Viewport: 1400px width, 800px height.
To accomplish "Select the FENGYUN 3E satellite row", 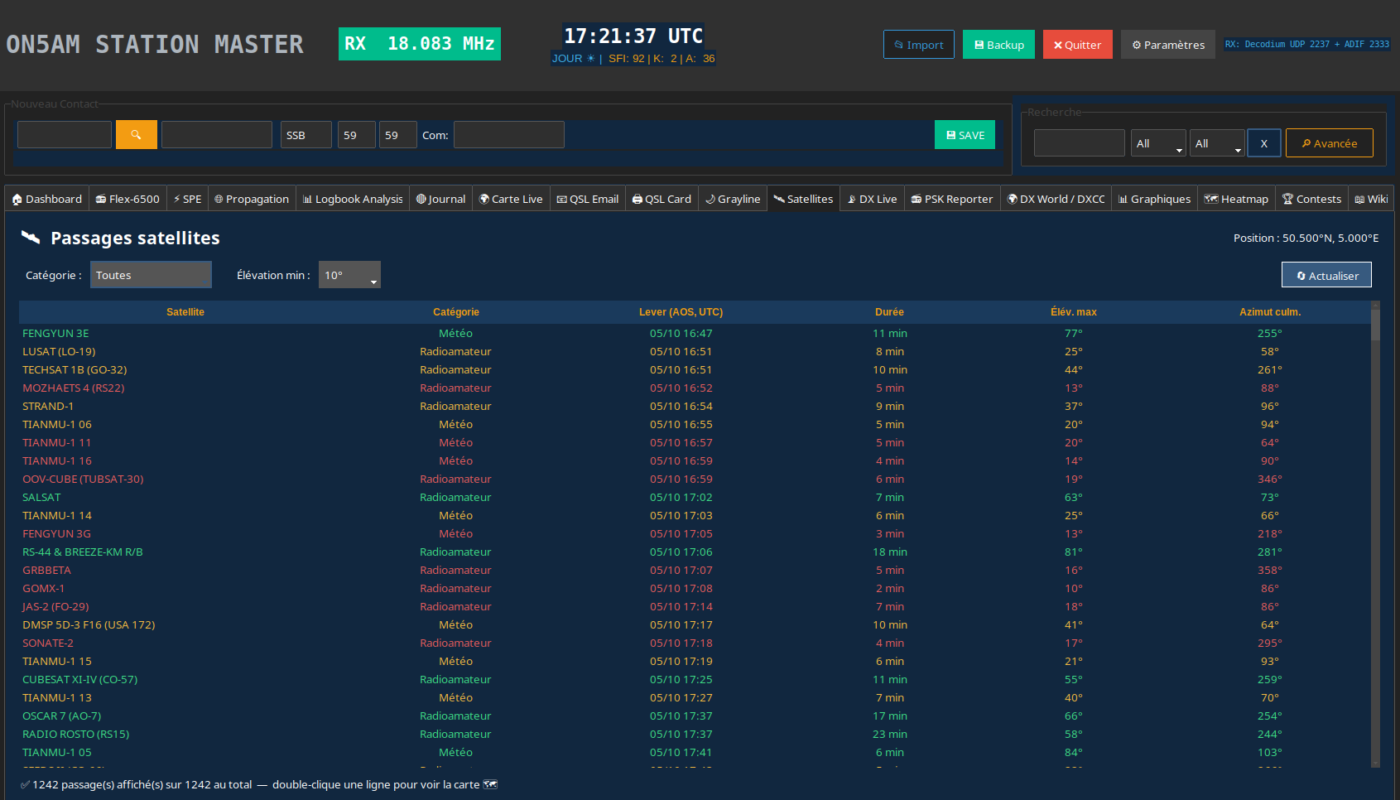I will [x=694, y=333].
